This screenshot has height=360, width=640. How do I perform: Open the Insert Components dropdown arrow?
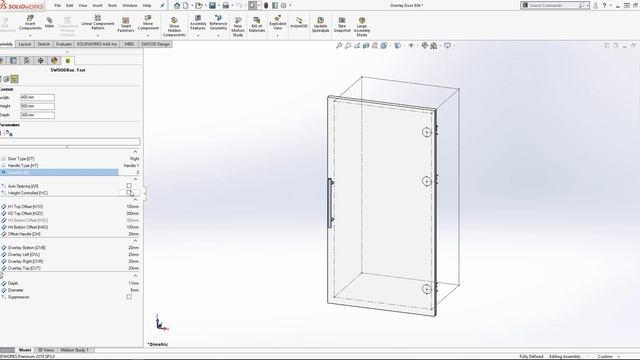(x=30, y=36)
